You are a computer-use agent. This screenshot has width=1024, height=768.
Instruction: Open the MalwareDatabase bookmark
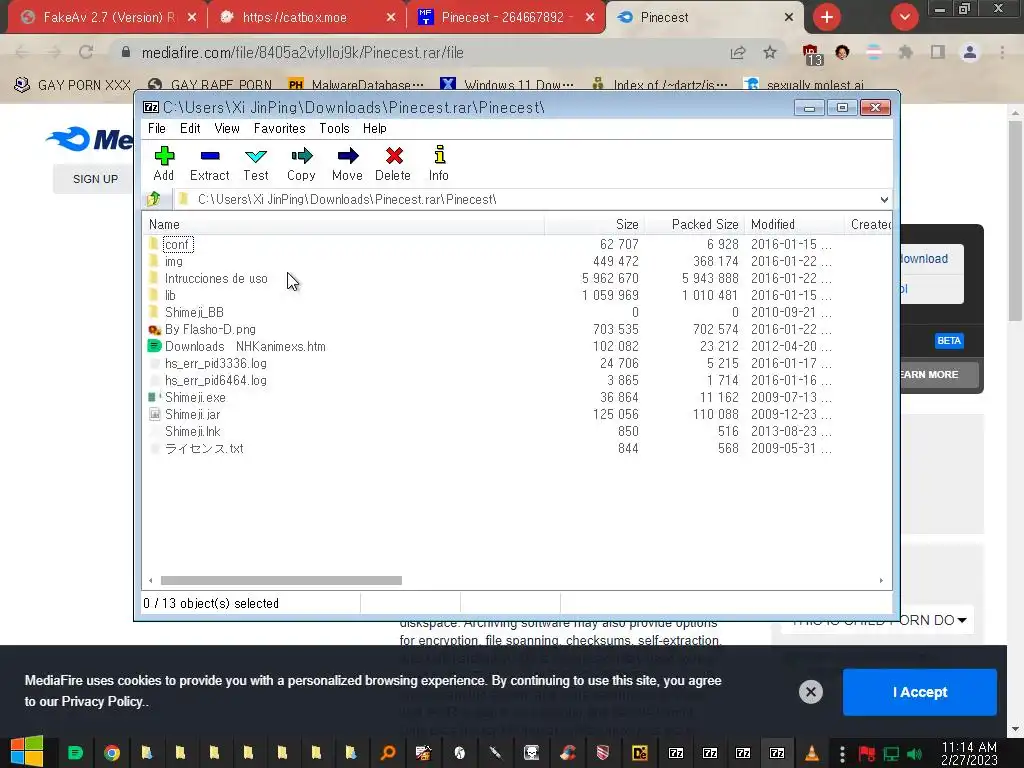(x=356, y=85)
